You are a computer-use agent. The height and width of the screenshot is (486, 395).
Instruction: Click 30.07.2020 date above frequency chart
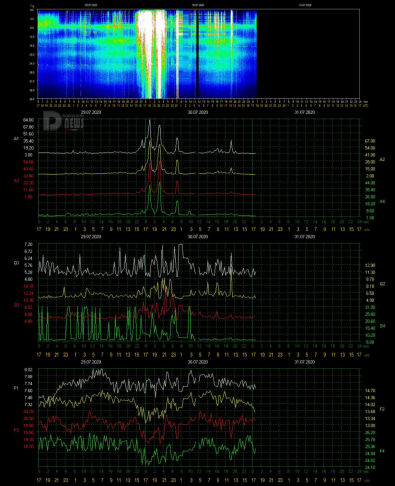(x=198, y=362)
